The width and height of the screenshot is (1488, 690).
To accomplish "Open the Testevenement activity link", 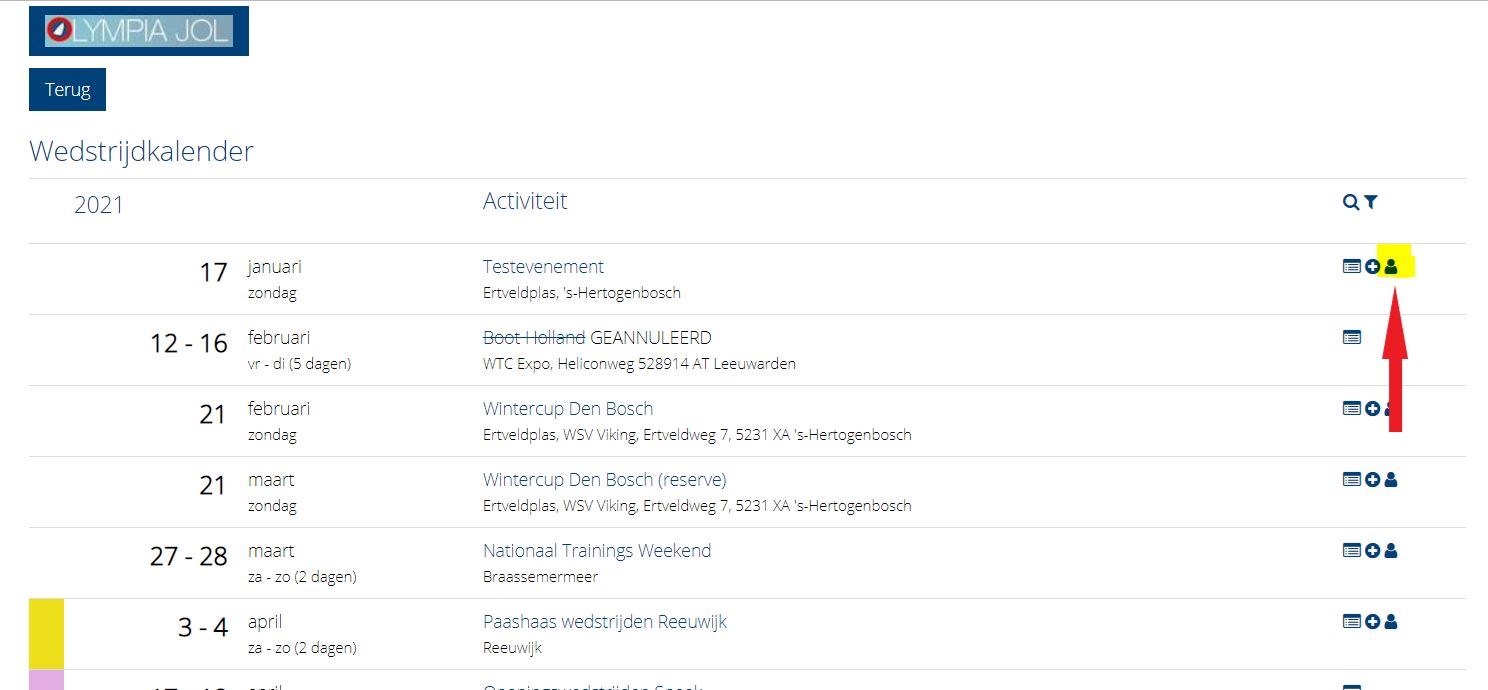I will click(543, 267).
